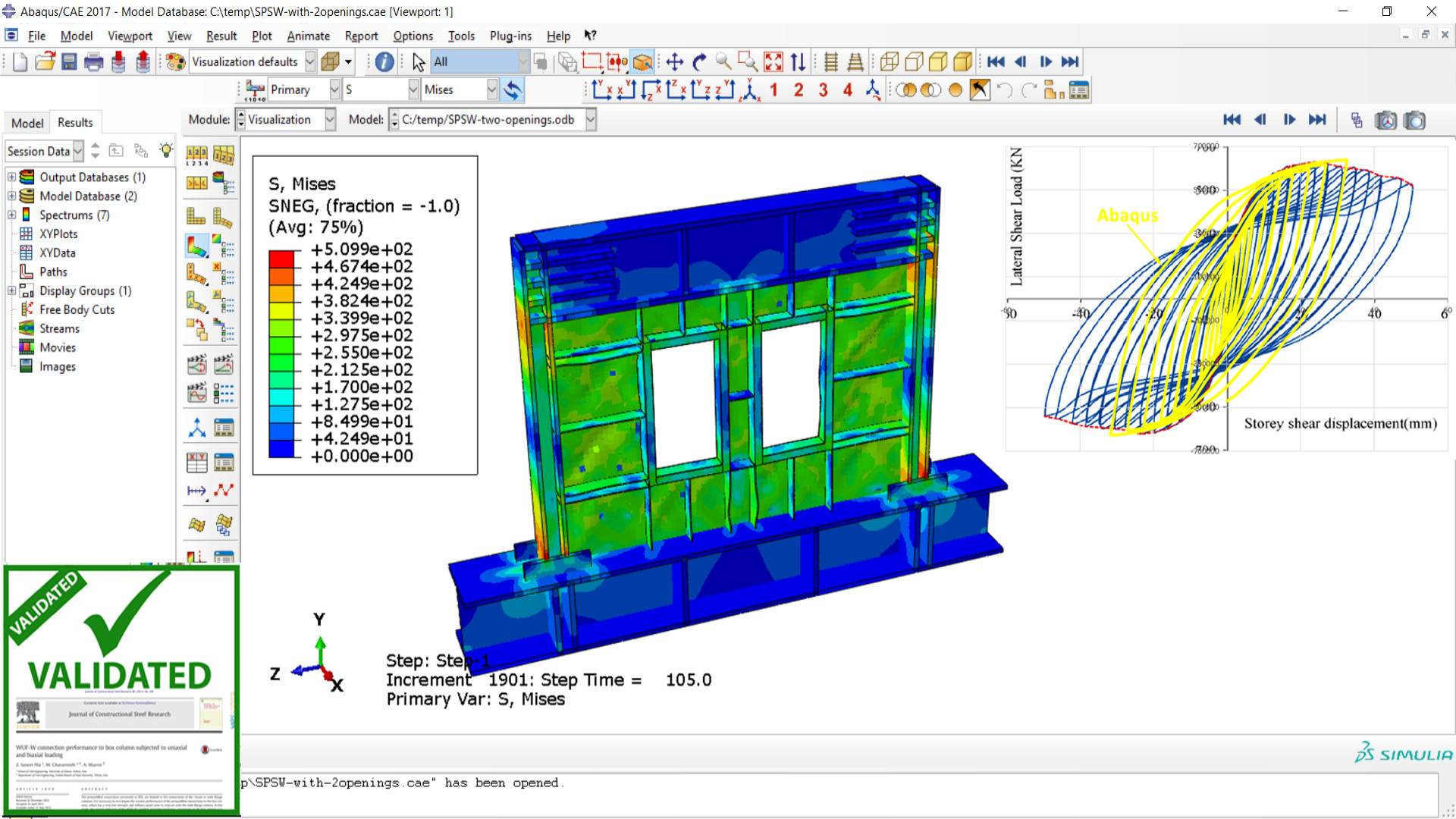Switch to the Model tab

27,123
